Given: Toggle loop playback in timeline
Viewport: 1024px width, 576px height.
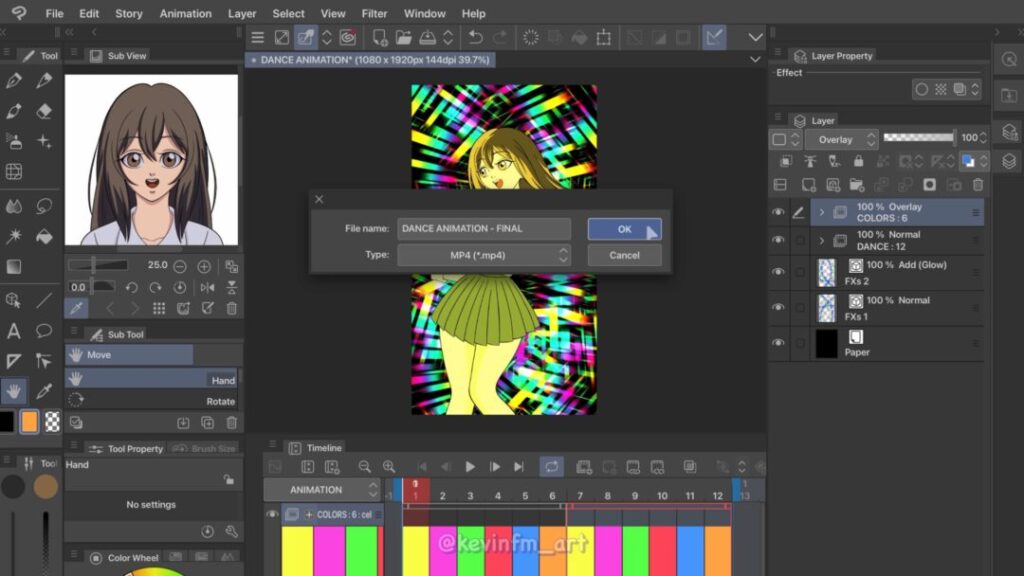Looking at the screenshot, I should click(552, 466).
